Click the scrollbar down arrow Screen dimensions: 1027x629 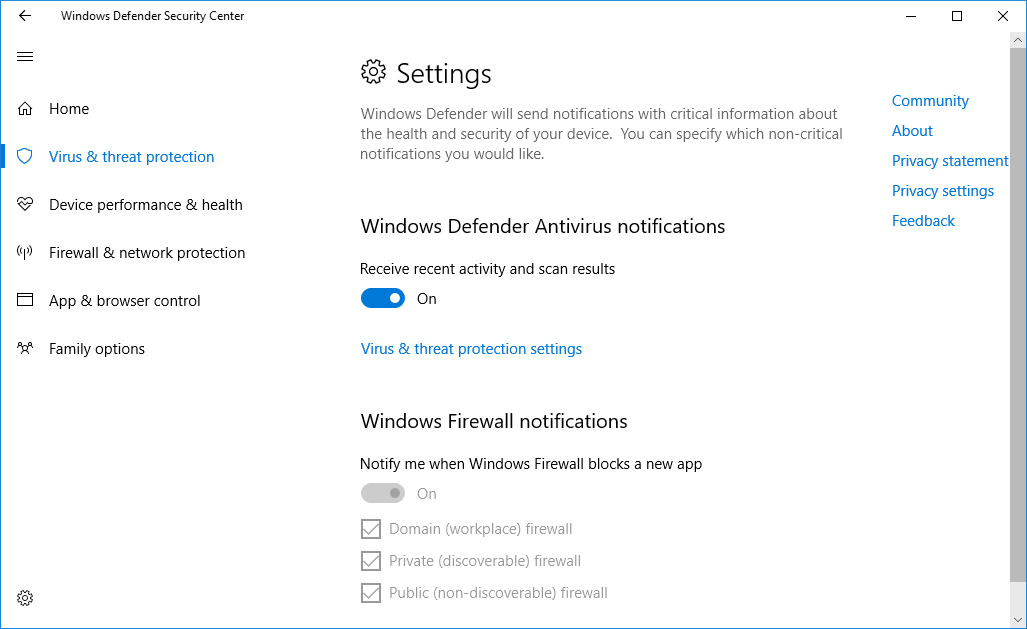coord(1018,620)
